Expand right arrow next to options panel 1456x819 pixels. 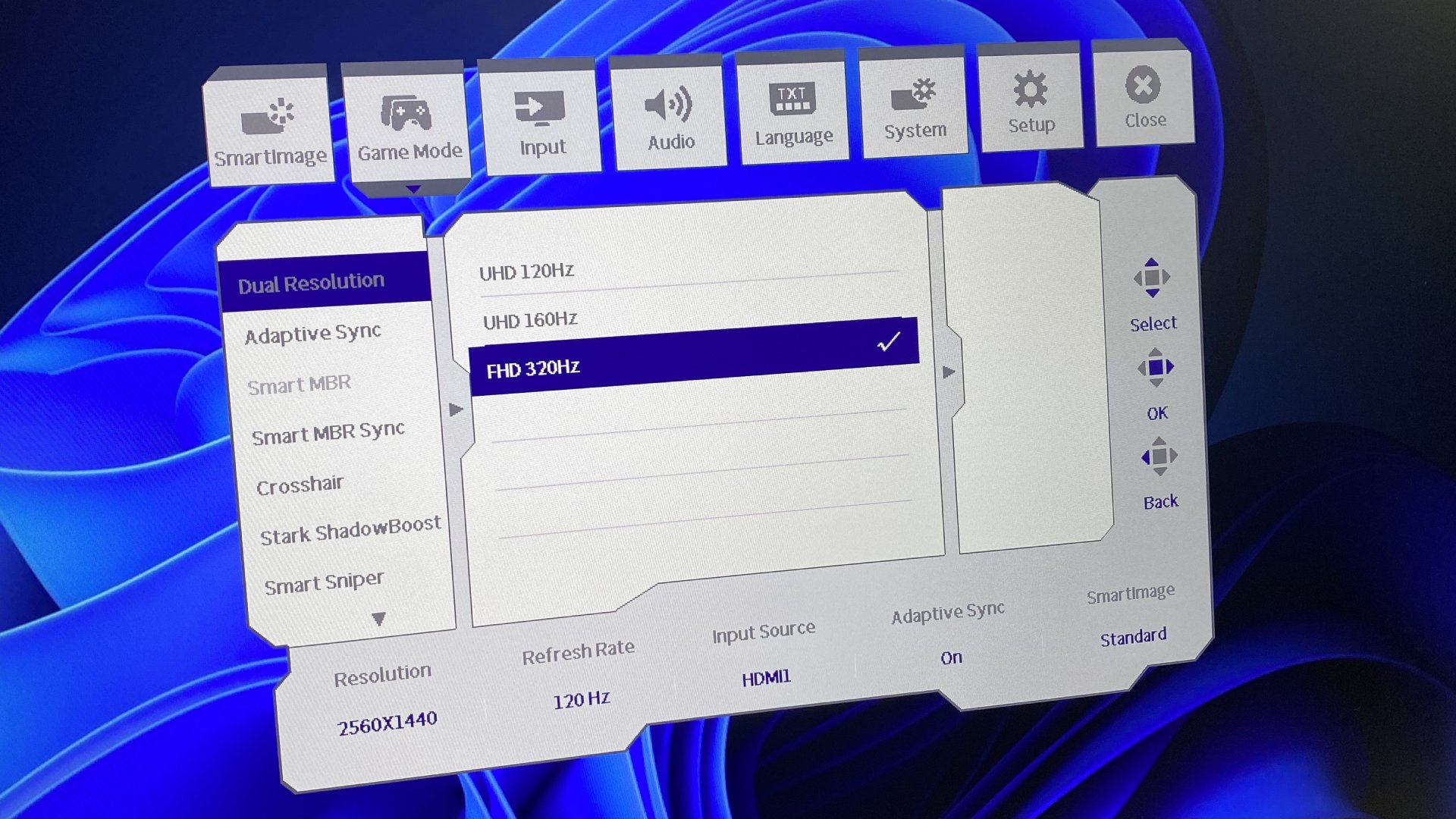click(949, 372)
